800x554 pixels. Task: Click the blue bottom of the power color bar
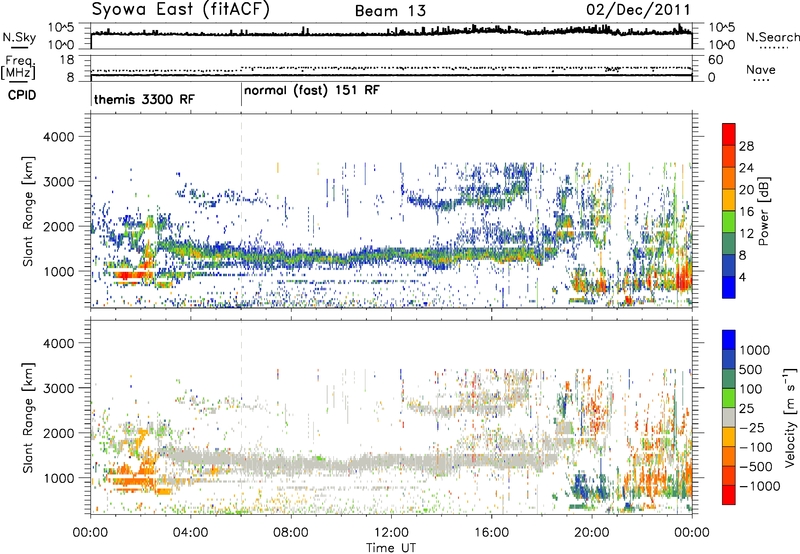click(729, 287)
